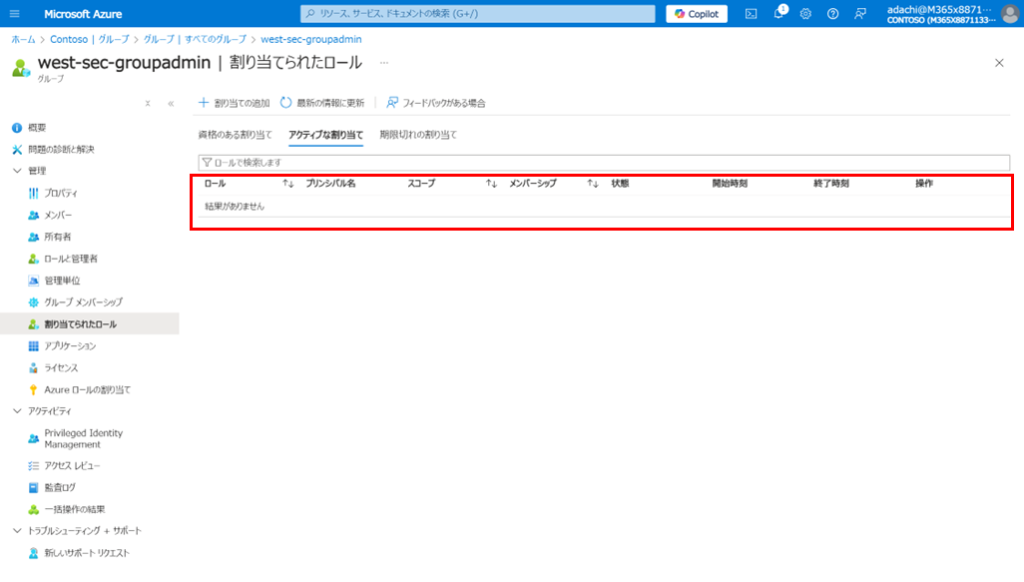Focus the global resource search box

pos(477,14)
